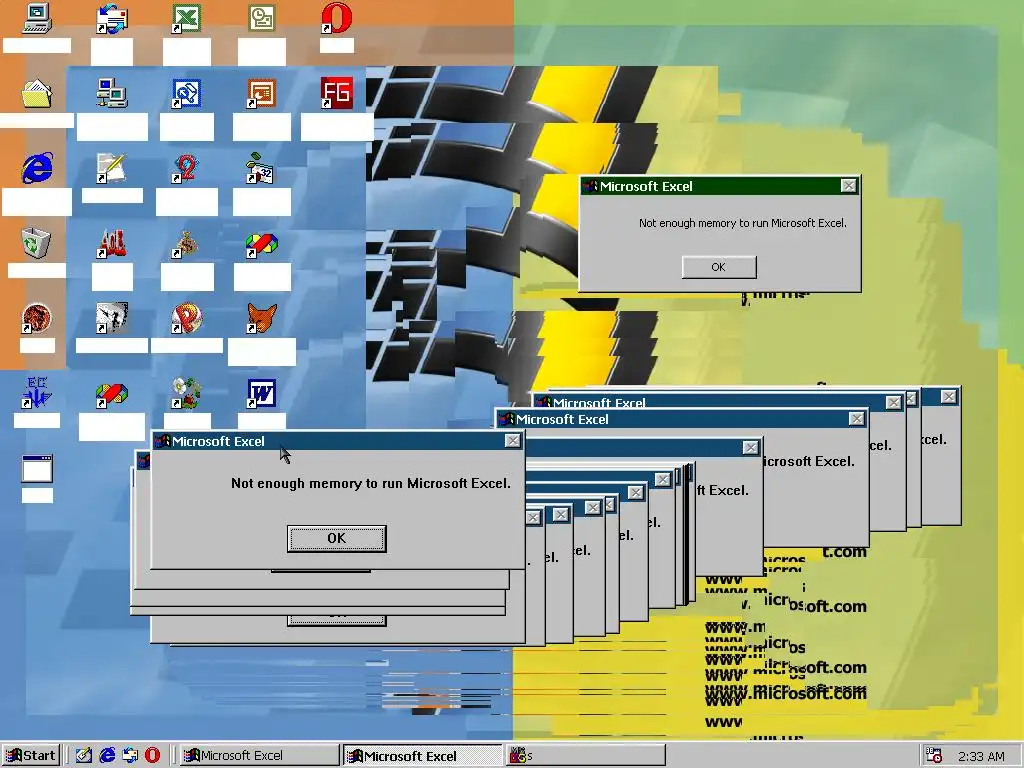Select the round fiery-red globe desktop shortcut

[37, 319]
